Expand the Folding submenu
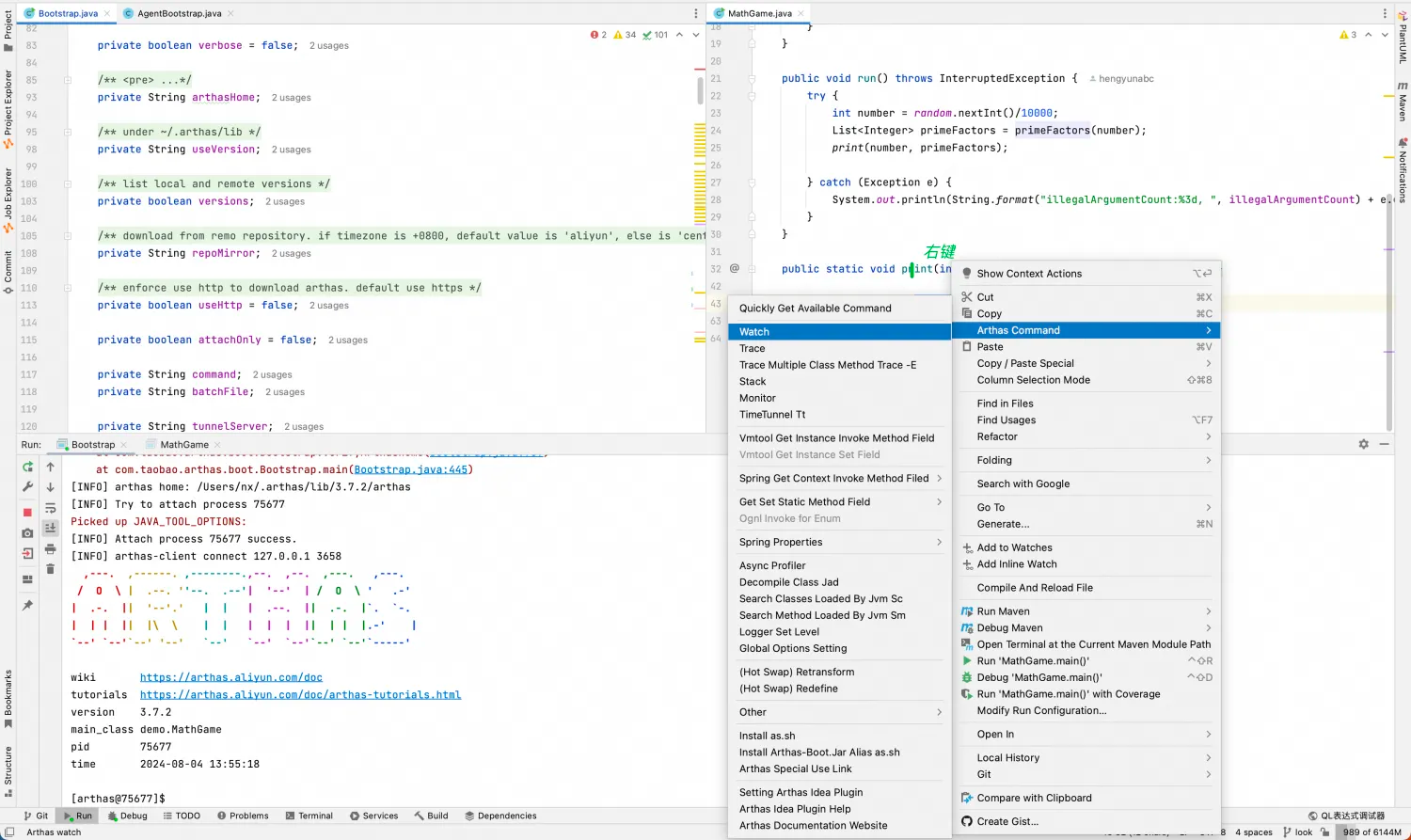Screen dimensions: 1411x840 [x=1086, y=460]
